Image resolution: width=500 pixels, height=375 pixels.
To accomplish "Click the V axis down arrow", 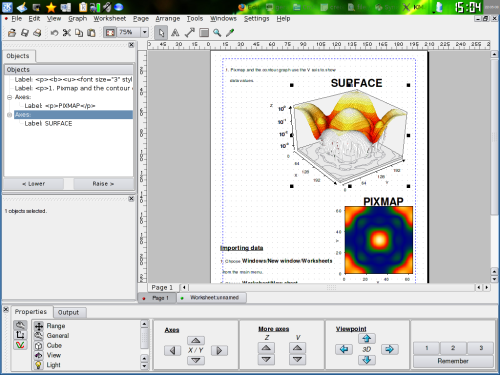I will tap(297, 359).
